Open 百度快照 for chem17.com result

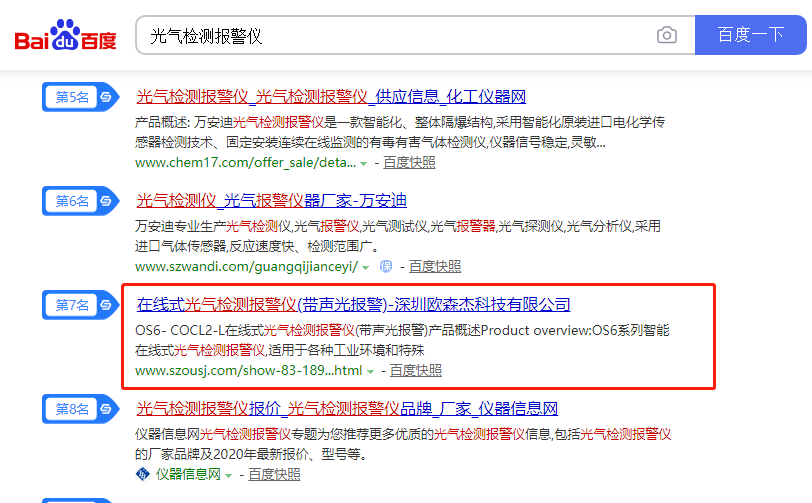click(x=409, y=163)
